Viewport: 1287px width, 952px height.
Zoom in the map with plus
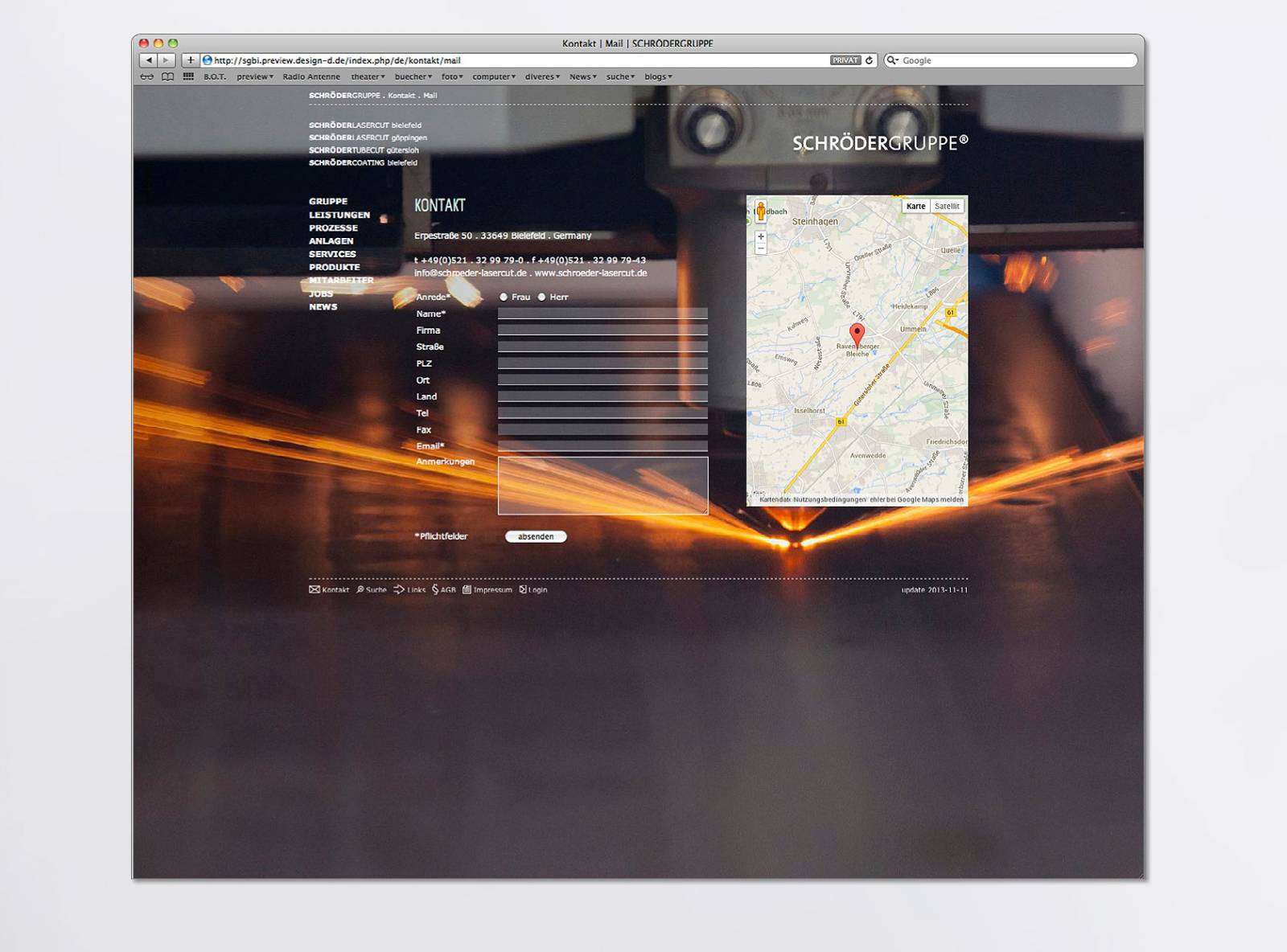point(761,237)
